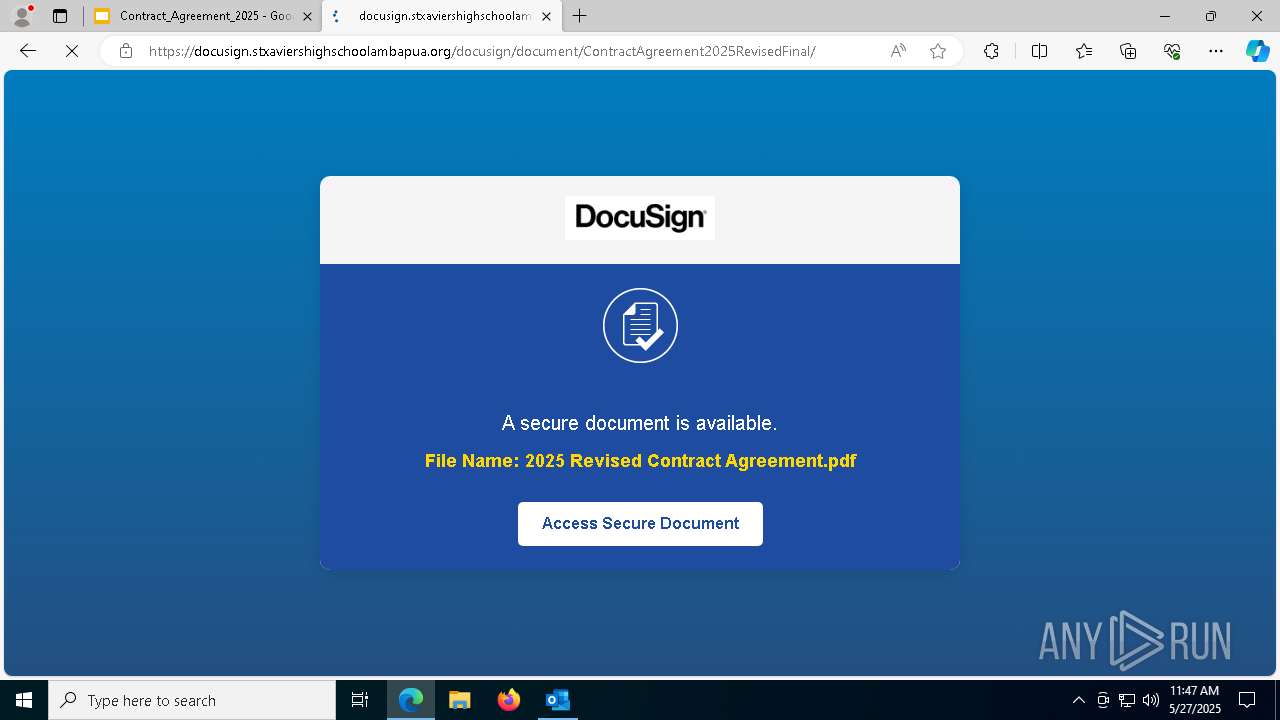
Task: Show hidden tray icons chevron
Action: (1078, 700)
